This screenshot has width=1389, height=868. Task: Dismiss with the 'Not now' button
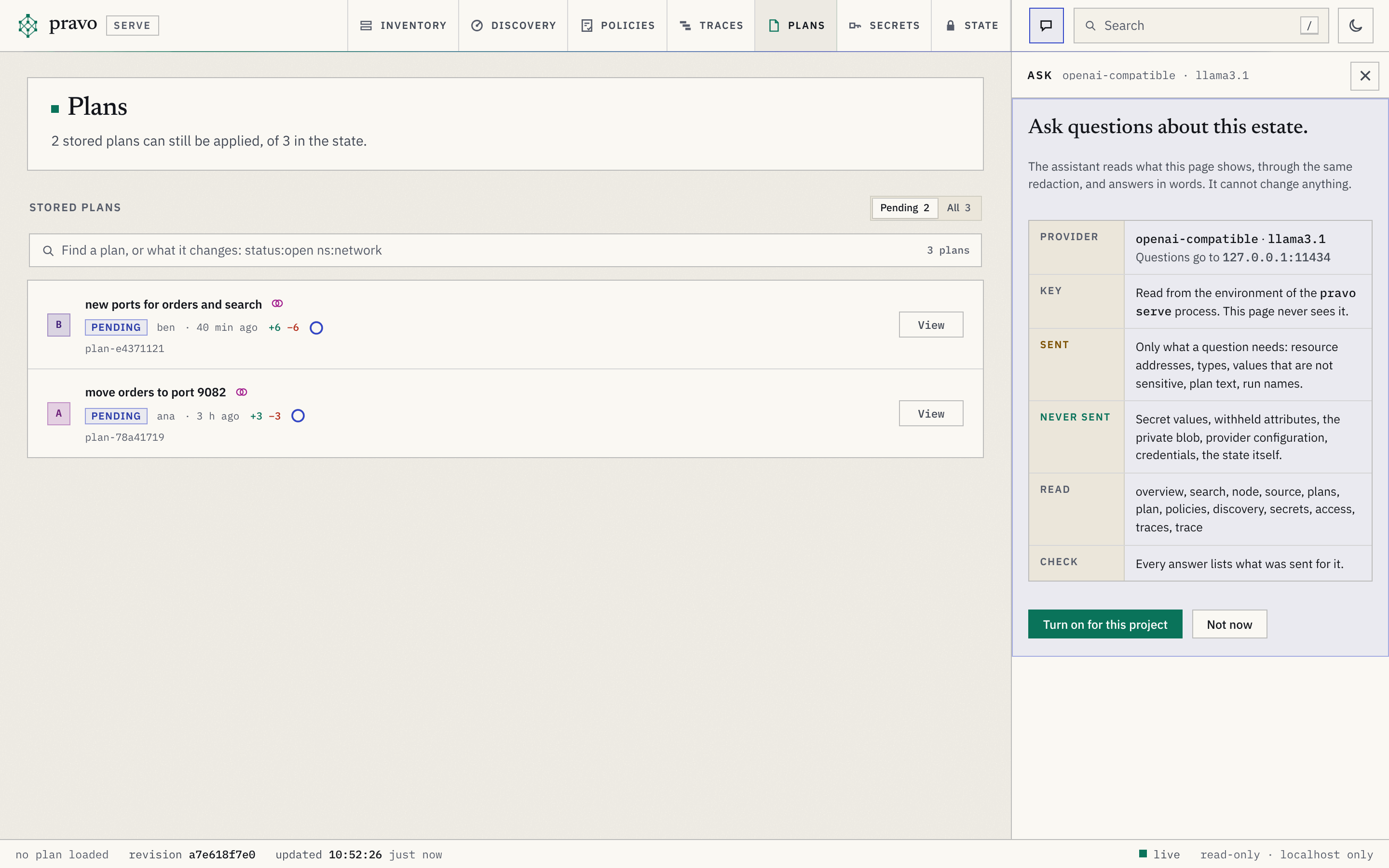1229,624
